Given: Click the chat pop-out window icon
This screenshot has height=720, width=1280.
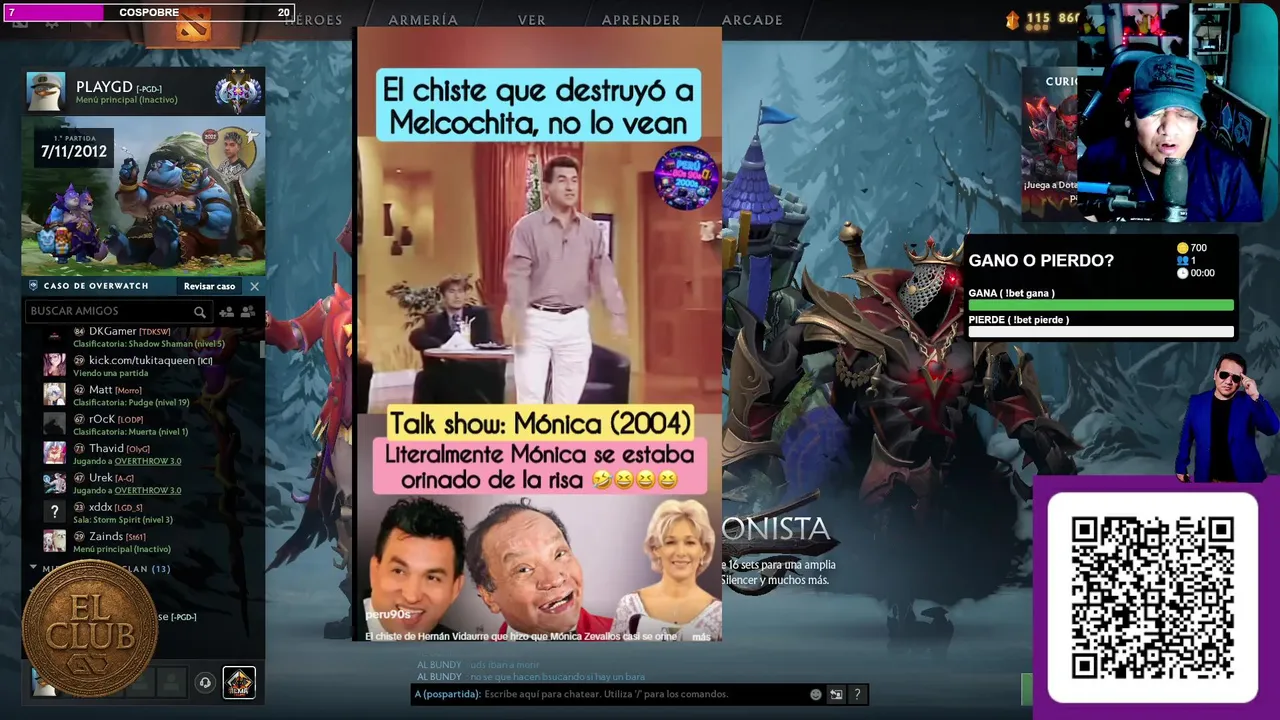Looking at the screenshot, I should pos(836,694).
